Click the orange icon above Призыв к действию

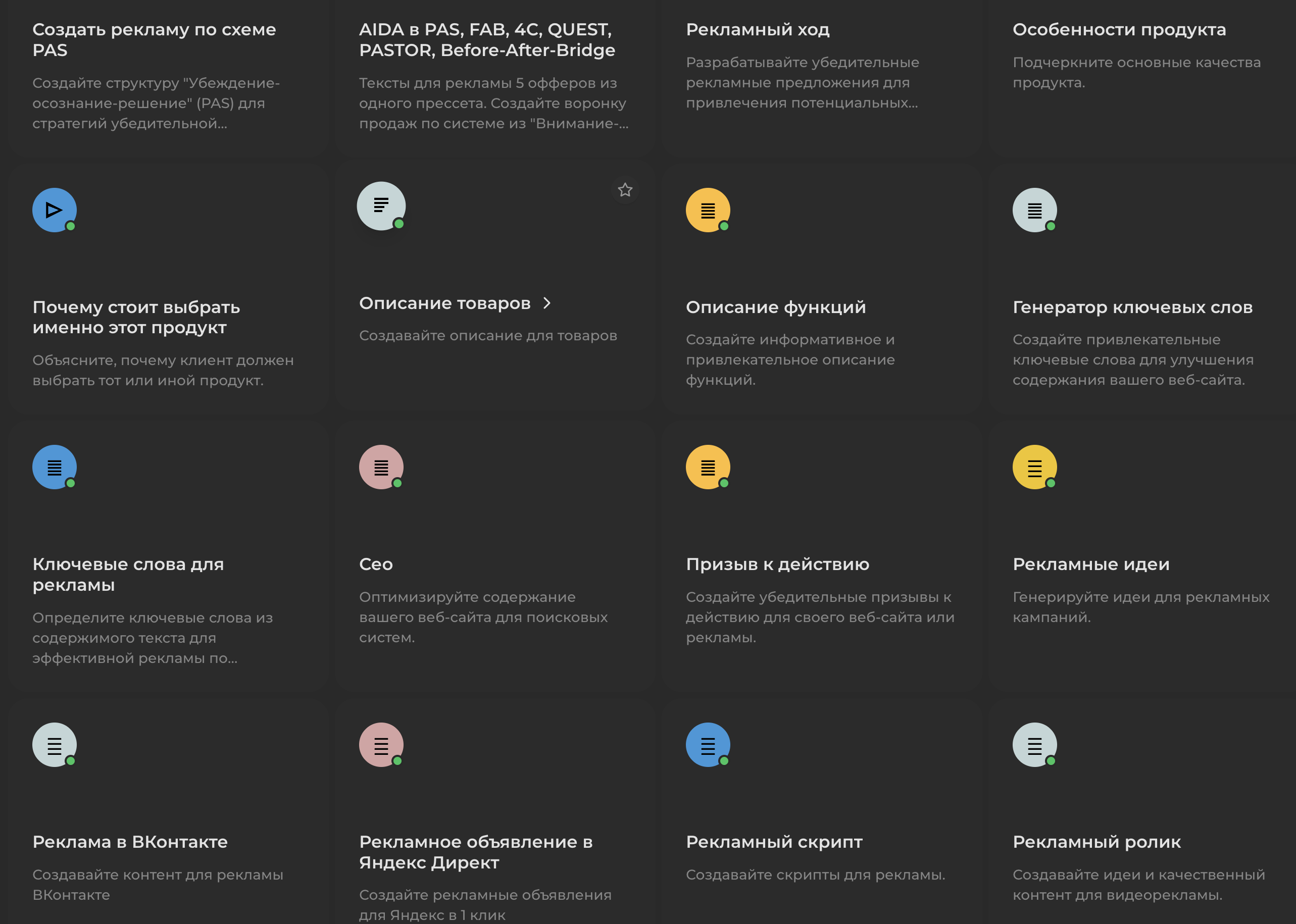pyautogui.click(x=708, y=467)
